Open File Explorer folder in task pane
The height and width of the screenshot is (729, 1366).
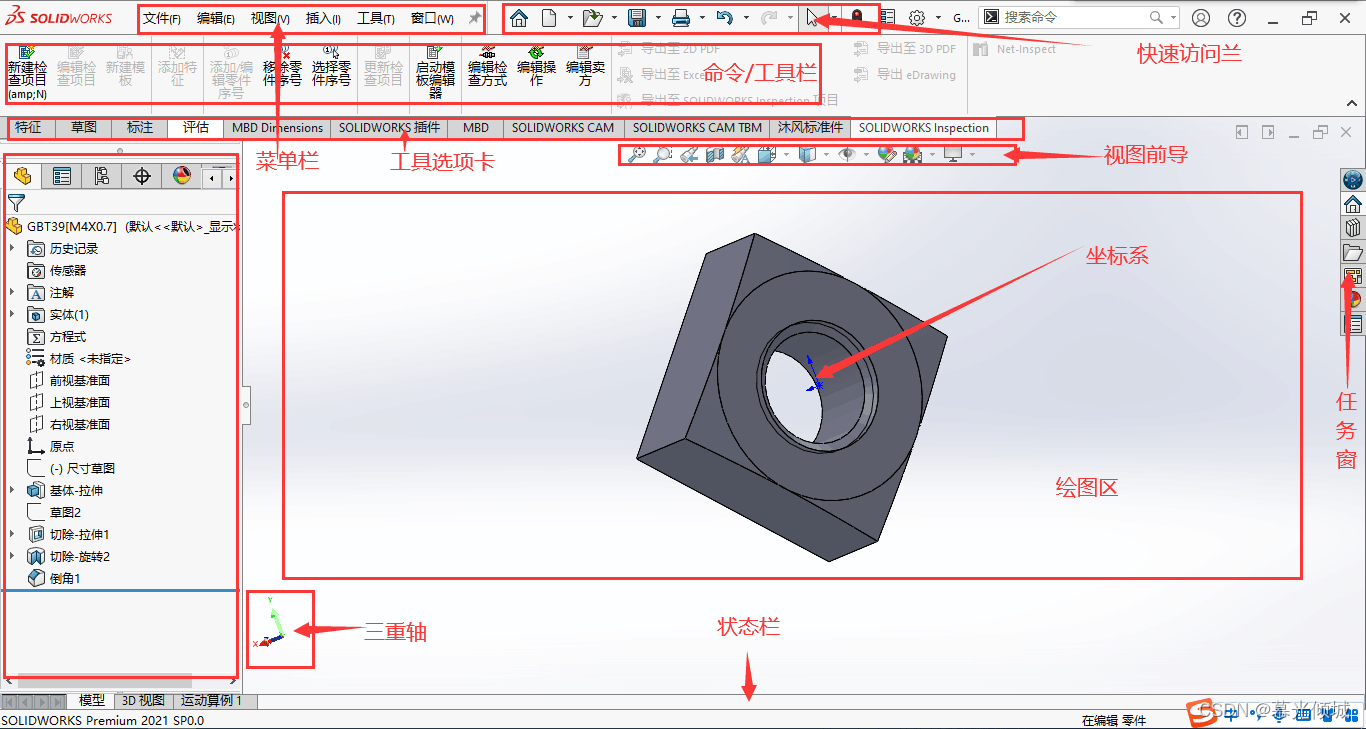[1353, 252]
